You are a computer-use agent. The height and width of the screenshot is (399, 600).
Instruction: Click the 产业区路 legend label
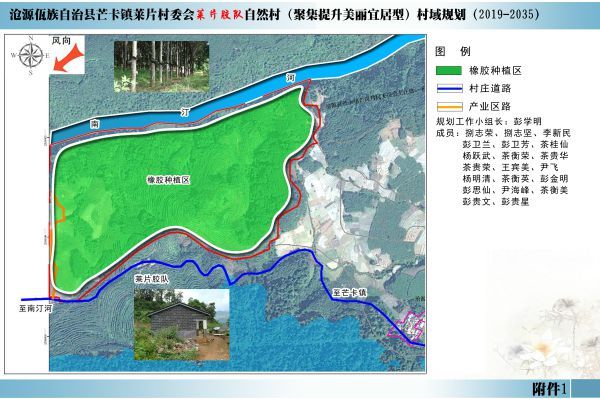click(x=490, y=106)
